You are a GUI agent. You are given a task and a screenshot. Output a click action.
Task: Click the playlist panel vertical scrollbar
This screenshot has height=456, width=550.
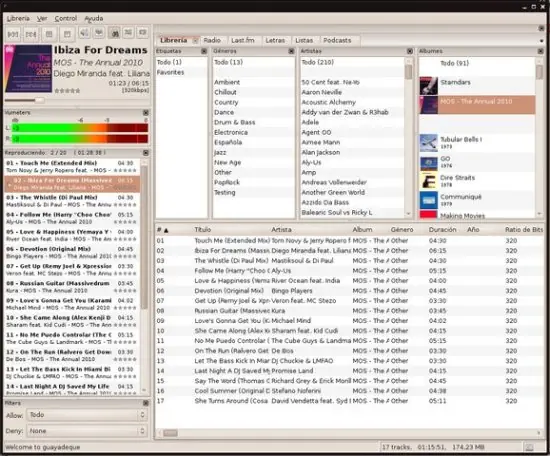coord(144,276)
